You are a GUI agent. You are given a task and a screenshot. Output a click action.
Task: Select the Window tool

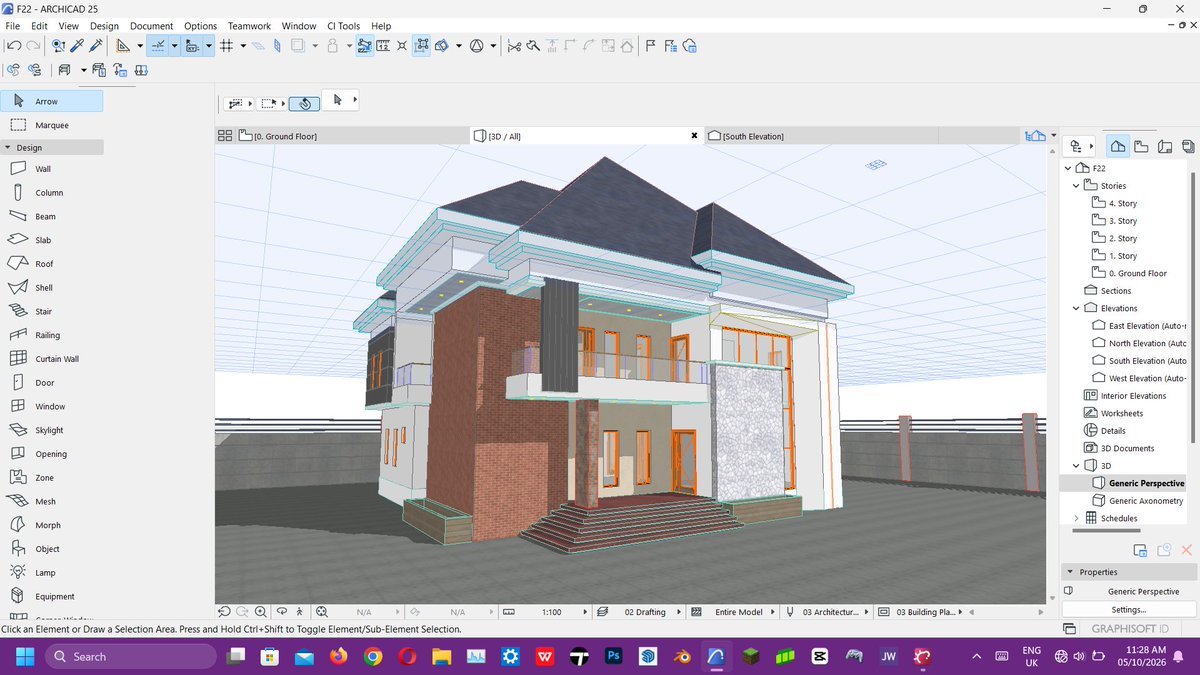click(52, 407)
